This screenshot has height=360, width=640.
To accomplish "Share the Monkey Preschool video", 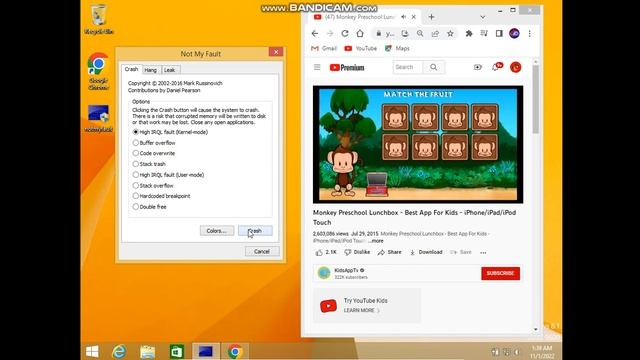I will [x=389, y=252].
